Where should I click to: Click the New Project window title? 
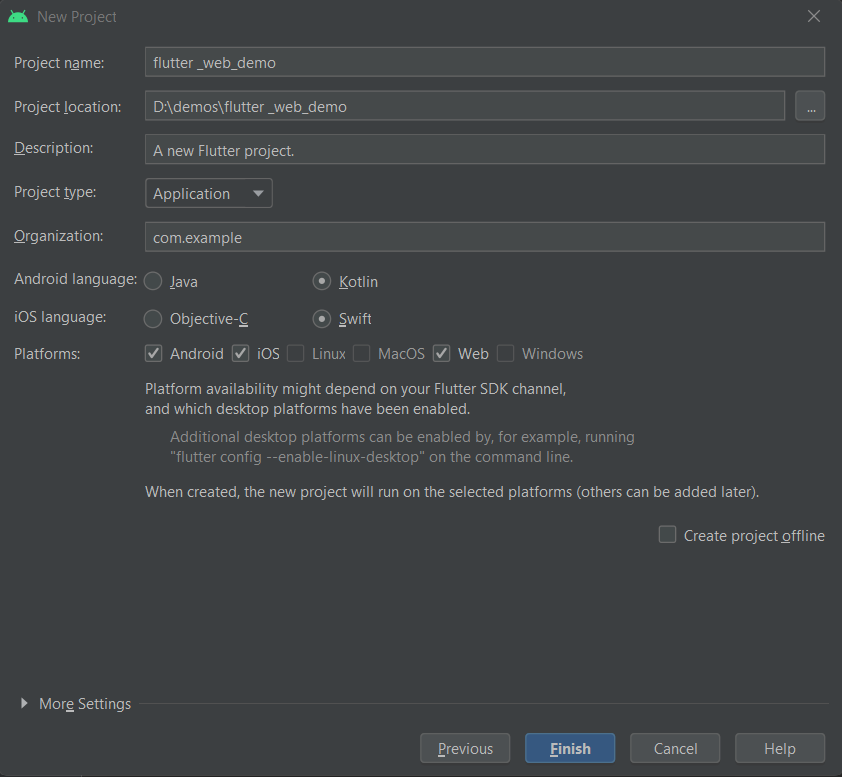(77, 17)
